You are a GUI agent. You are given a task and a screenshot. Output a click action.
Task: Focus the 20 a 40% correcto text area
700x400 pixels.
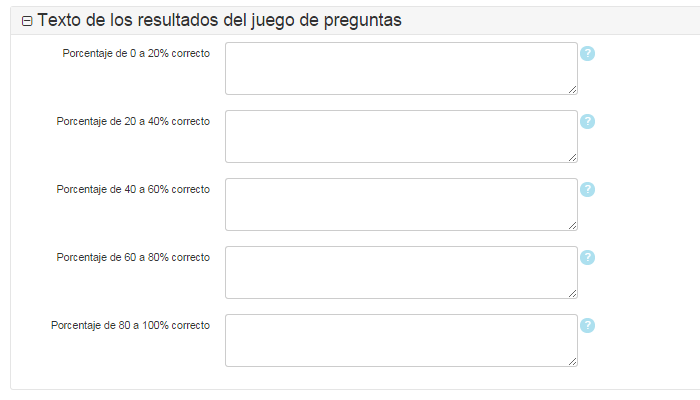pyautogui.click(x=401, y=137)
